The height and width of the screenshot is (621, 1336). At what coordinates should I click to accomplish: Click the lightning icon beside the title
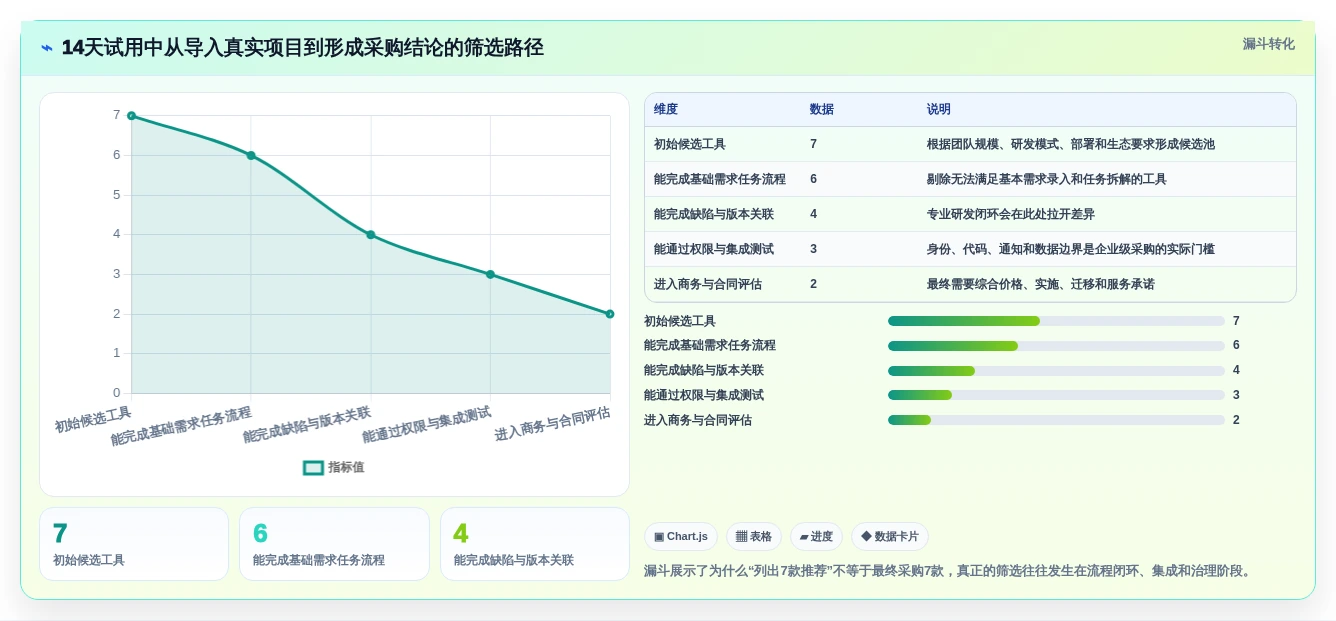tap(47, 48)
